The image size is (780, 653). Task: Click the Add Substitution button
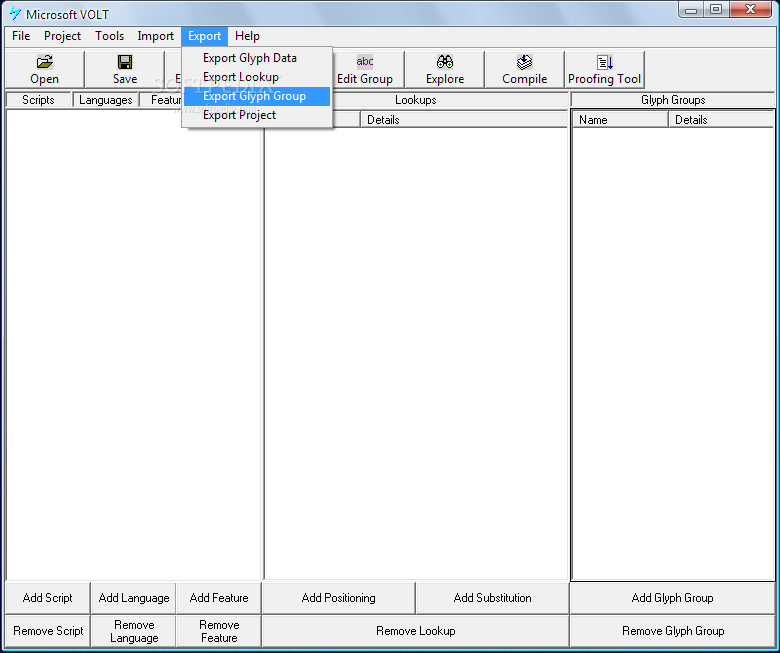pyautogui.click(x=492, y=598)
